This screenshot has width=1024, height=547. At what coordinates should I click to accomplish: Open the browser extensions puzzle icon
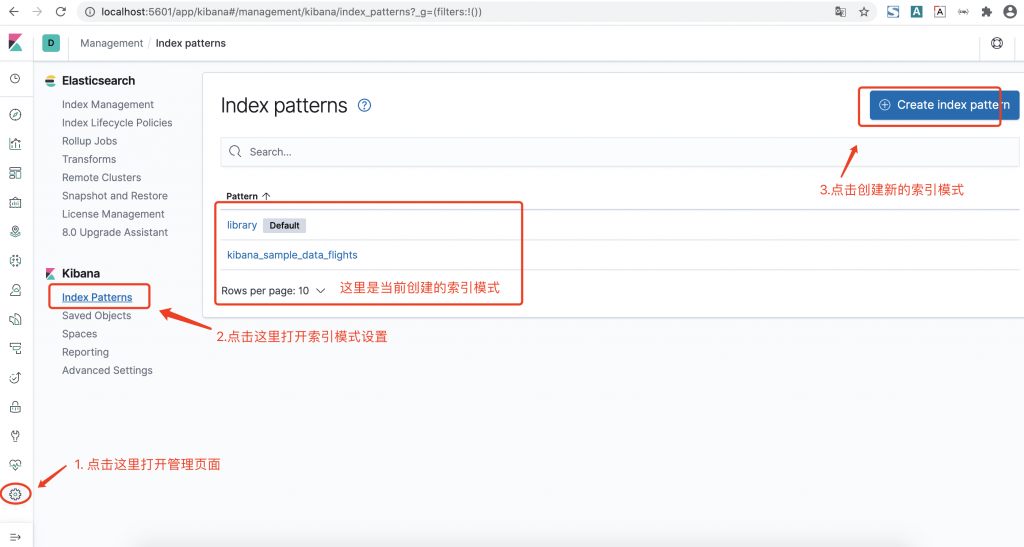987,12
